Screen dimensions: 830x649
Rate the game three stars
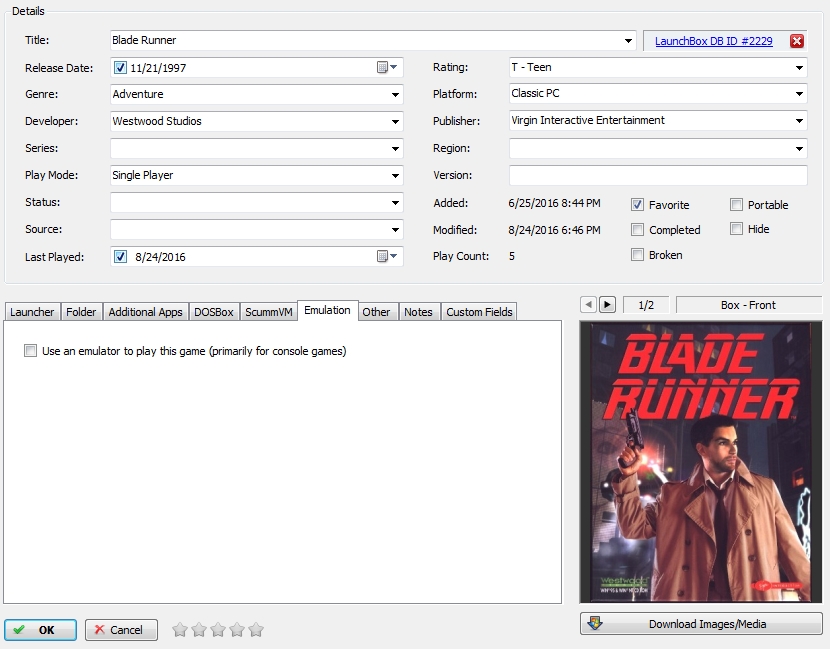click(x=218, y=629)
